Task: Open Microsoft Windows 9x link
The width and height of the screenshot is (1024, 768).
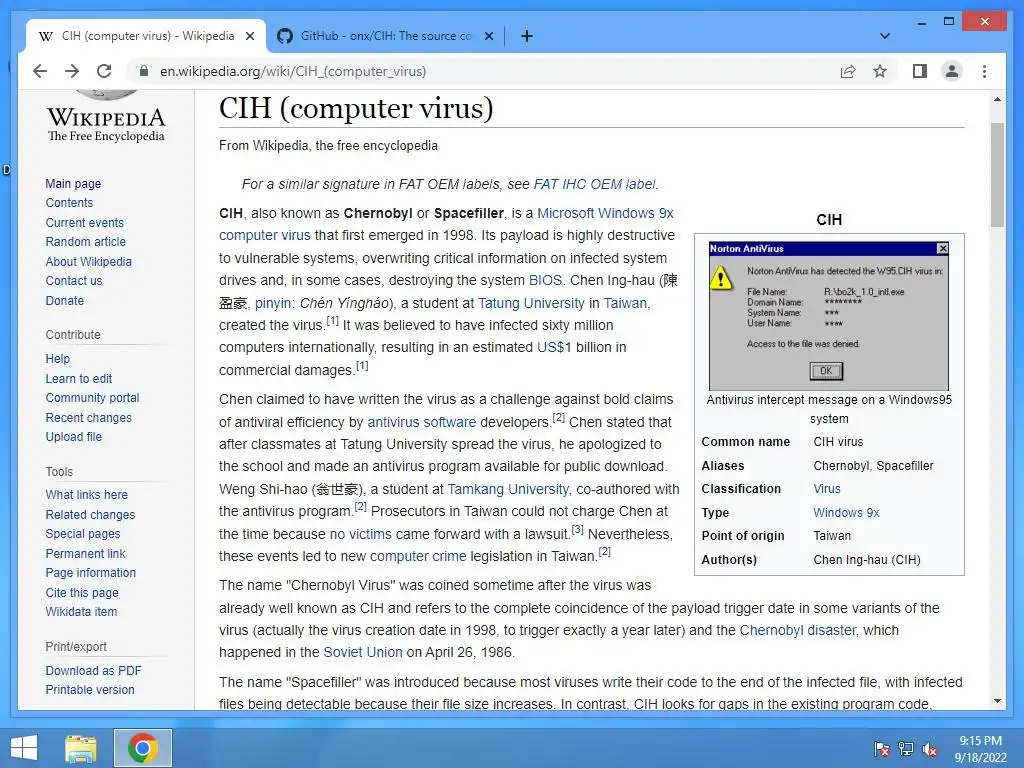Action: [x=605, y=213]
